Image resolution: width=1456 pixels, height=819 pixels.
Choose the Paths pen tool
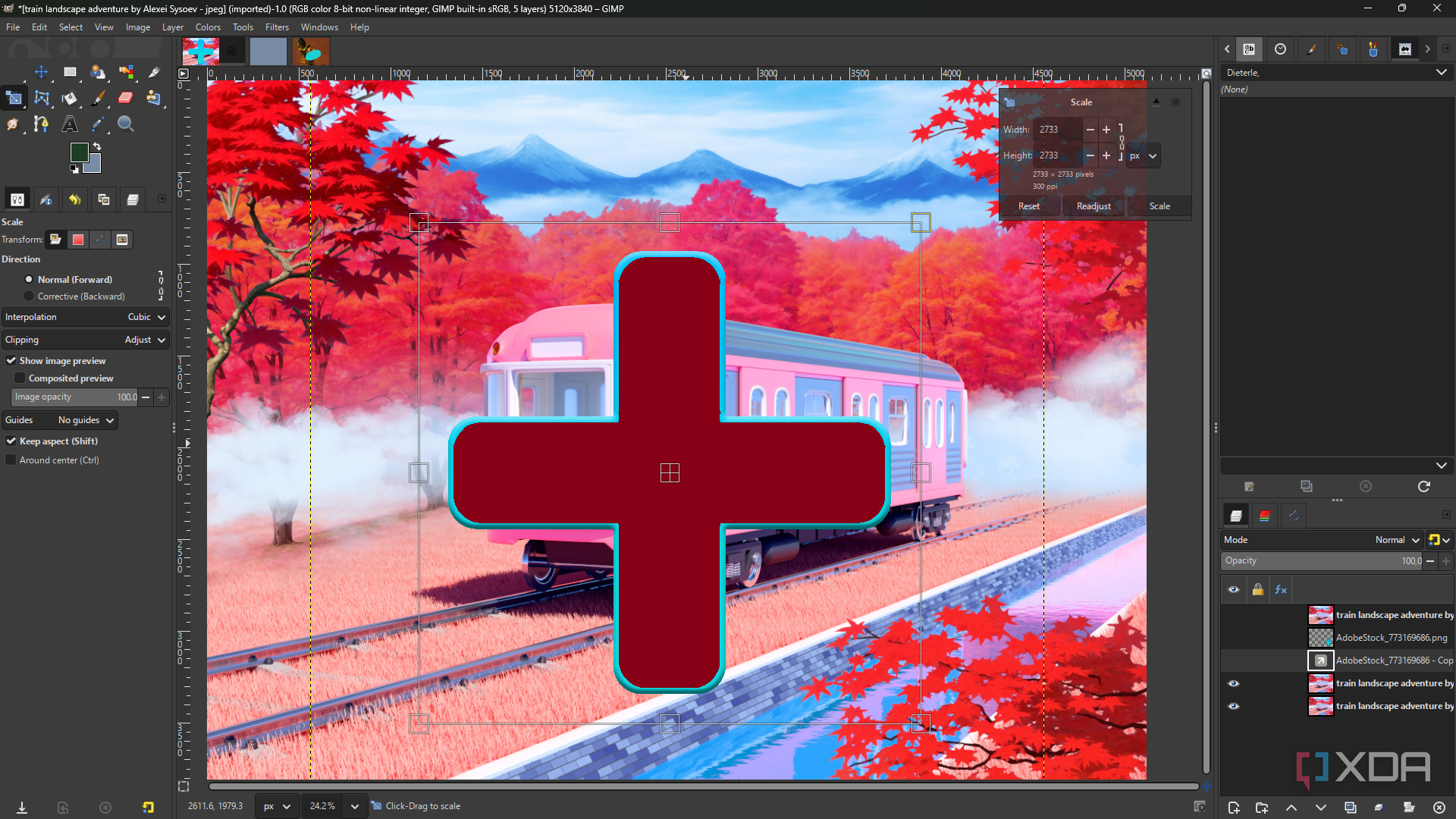pos(41,124)
